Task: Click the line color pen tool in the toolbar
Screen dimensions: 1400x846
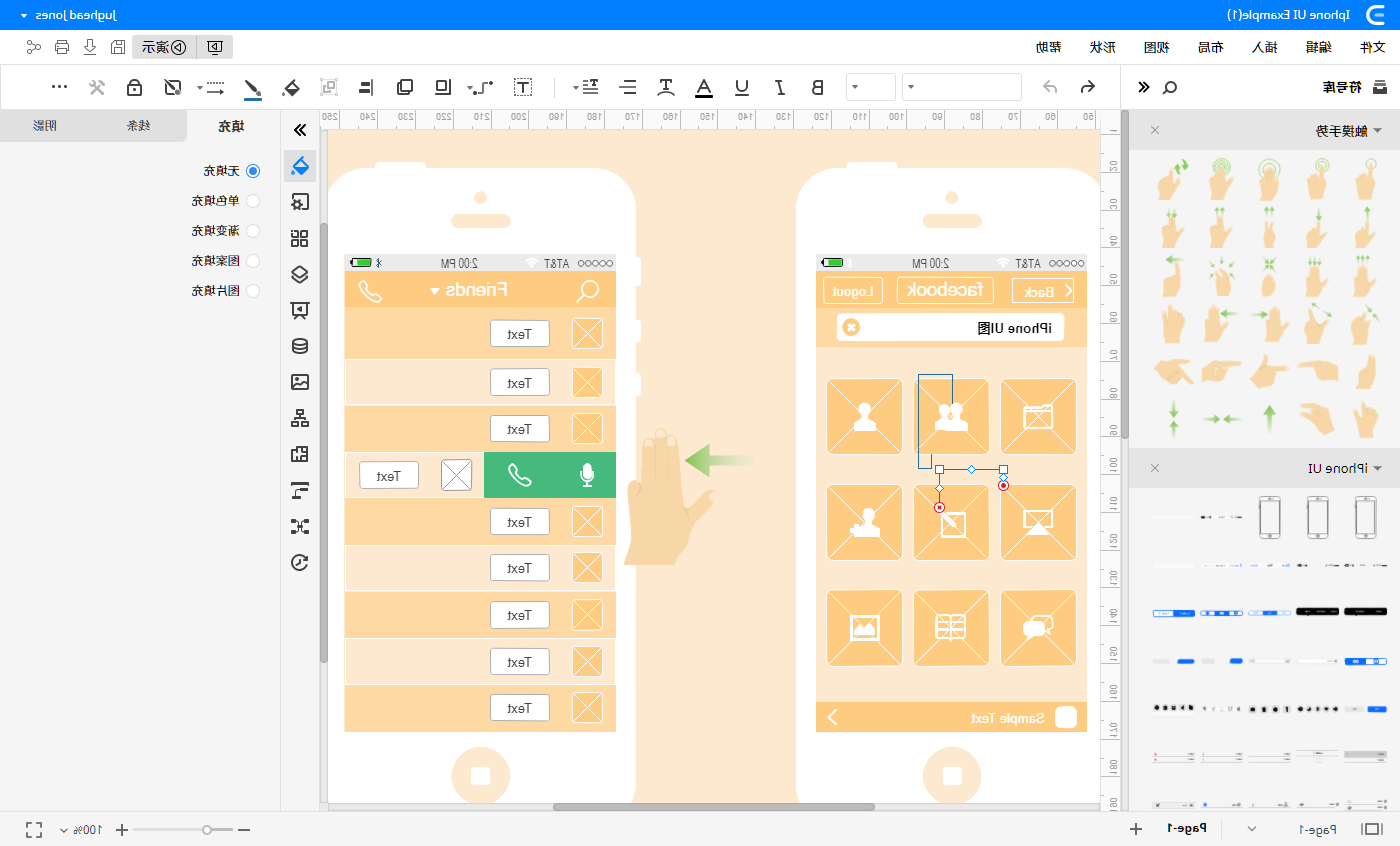Action: coord(252,88)
